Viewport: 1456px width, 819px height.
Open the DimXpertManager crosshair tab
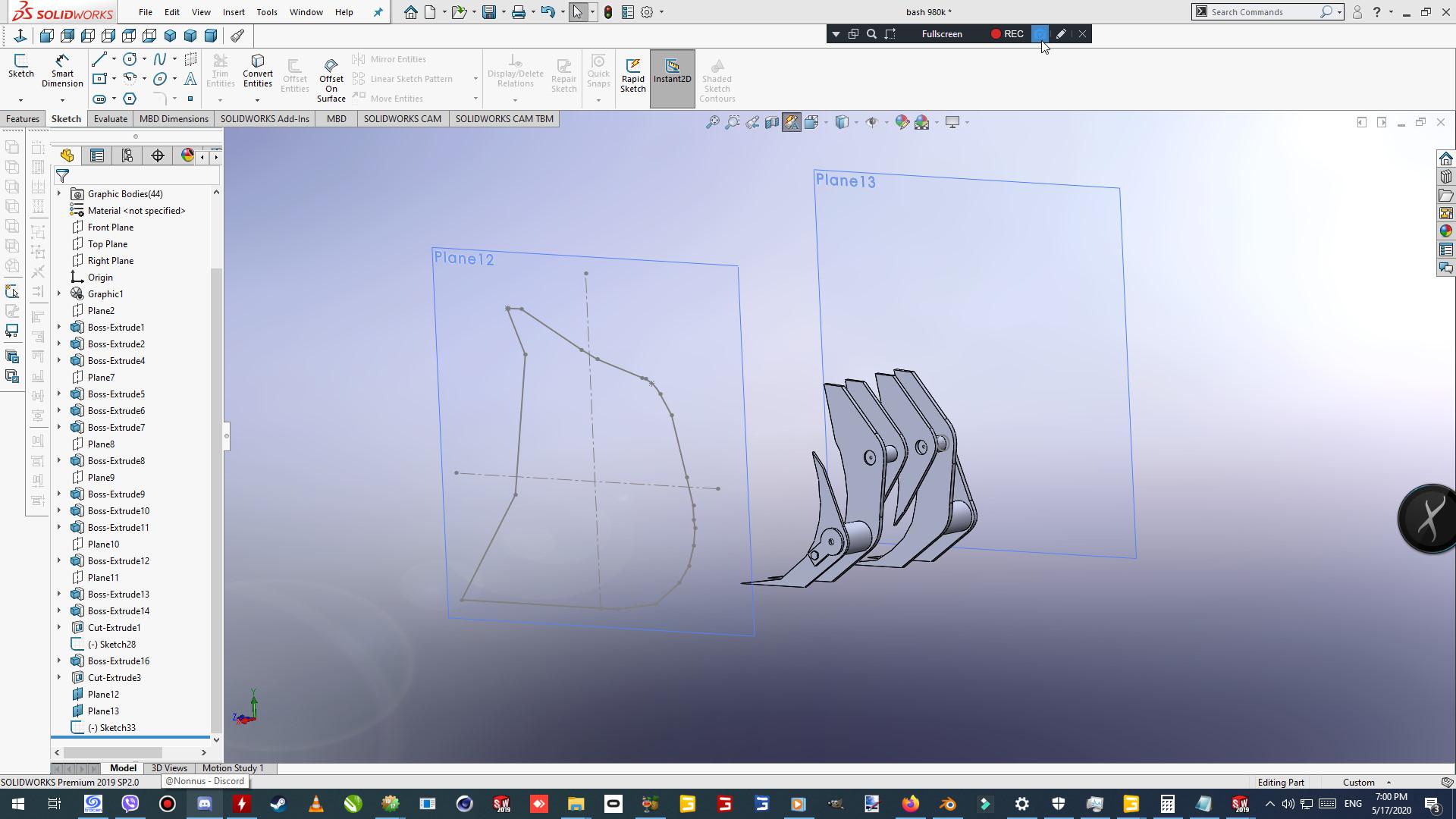point(158,155)
